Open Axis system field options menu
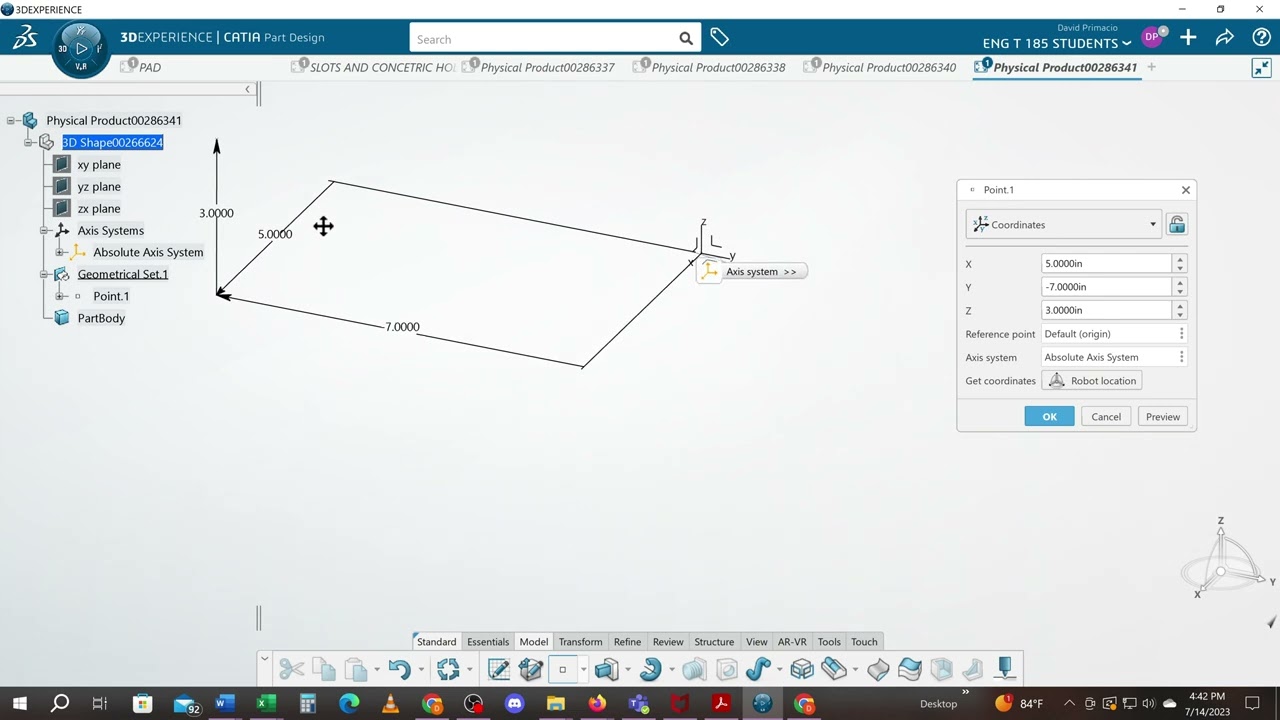The image size is (1280, 720). (x=1181, y=357)
